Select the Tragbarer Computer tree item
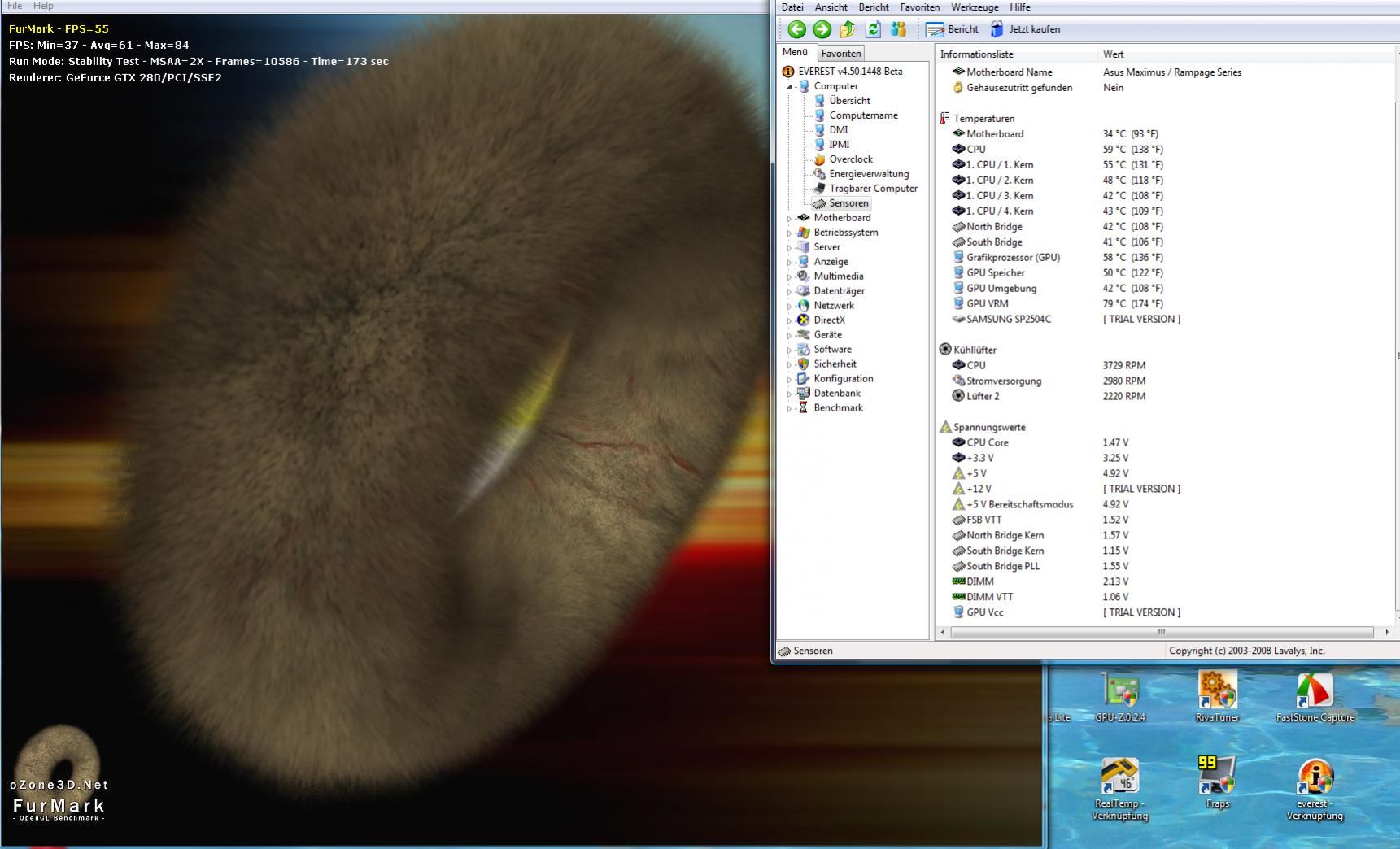This screenshot has width=1400, height=849. pos(873,189)
